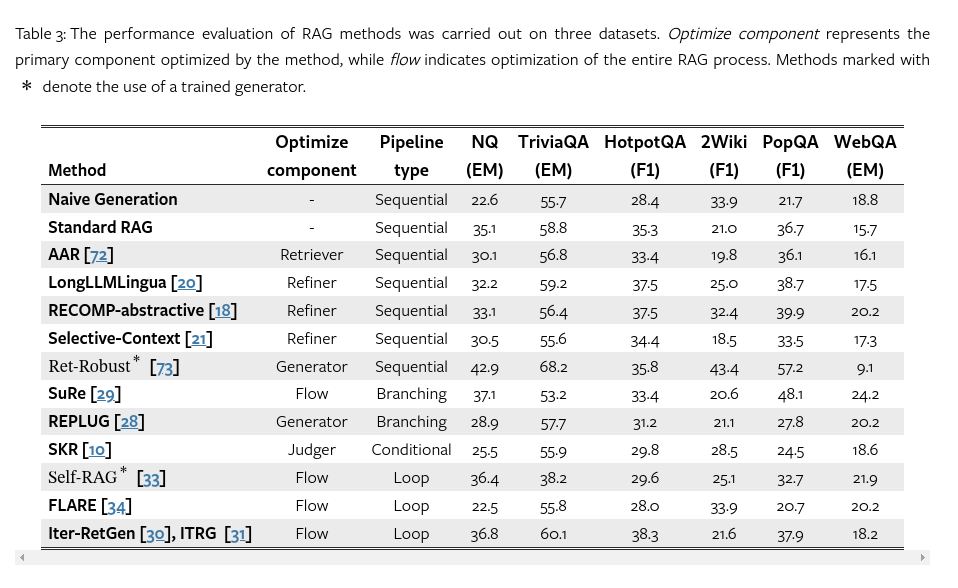Follow Selective-Context citation 21
Image resolution: width=958 pixels, height=588 pixels.
click(x=198, y=339)
